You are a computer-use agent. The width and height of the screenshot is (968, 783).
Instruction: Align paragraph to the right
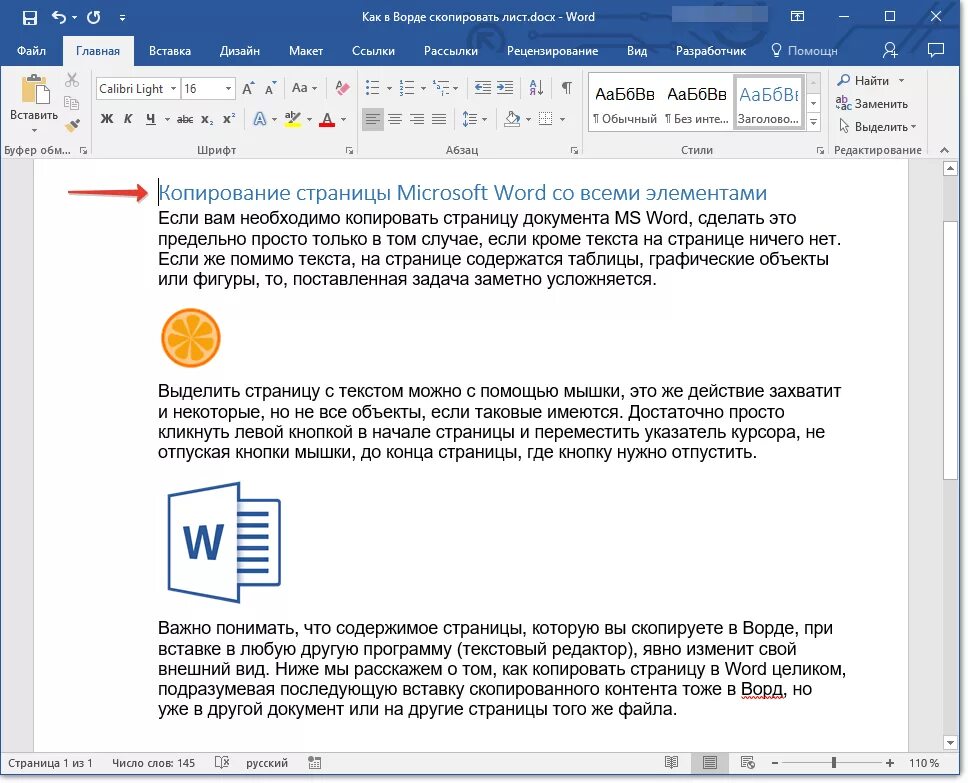point(417,119)
